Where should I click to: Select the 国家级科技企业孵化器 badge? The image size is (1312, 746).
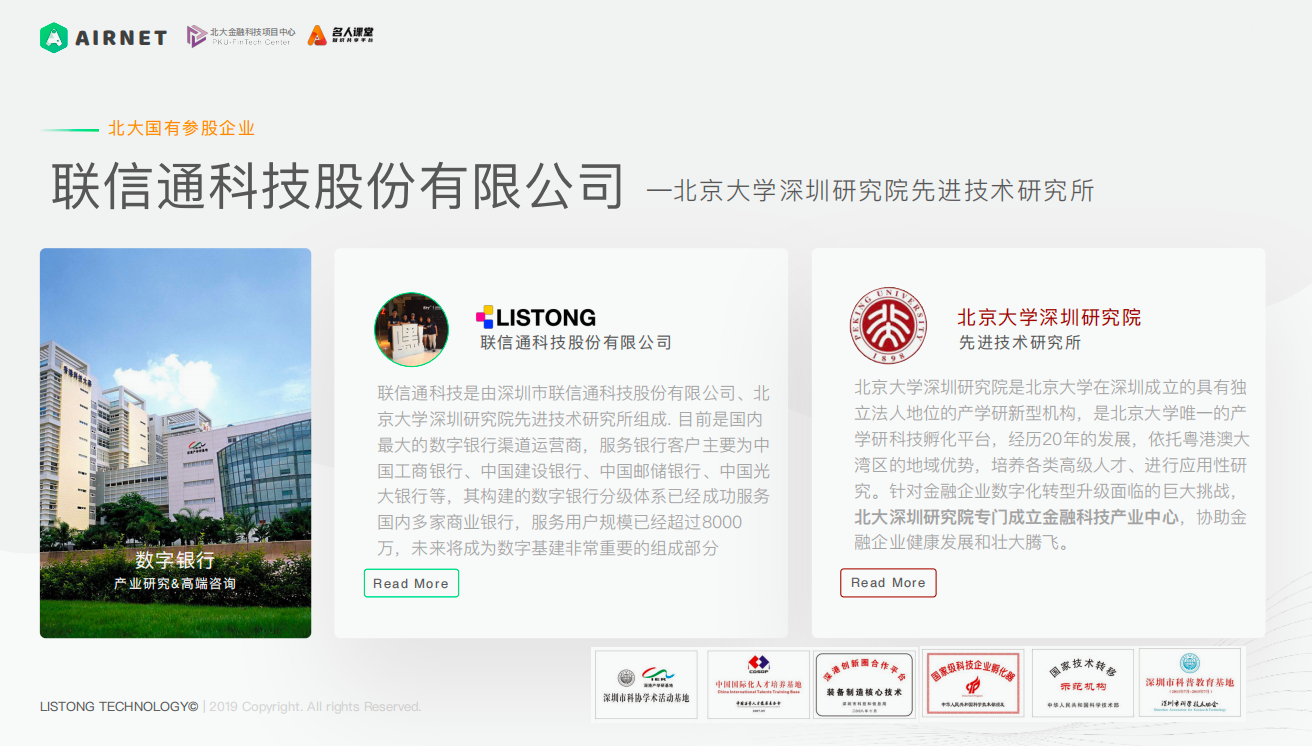click(973, 683)
